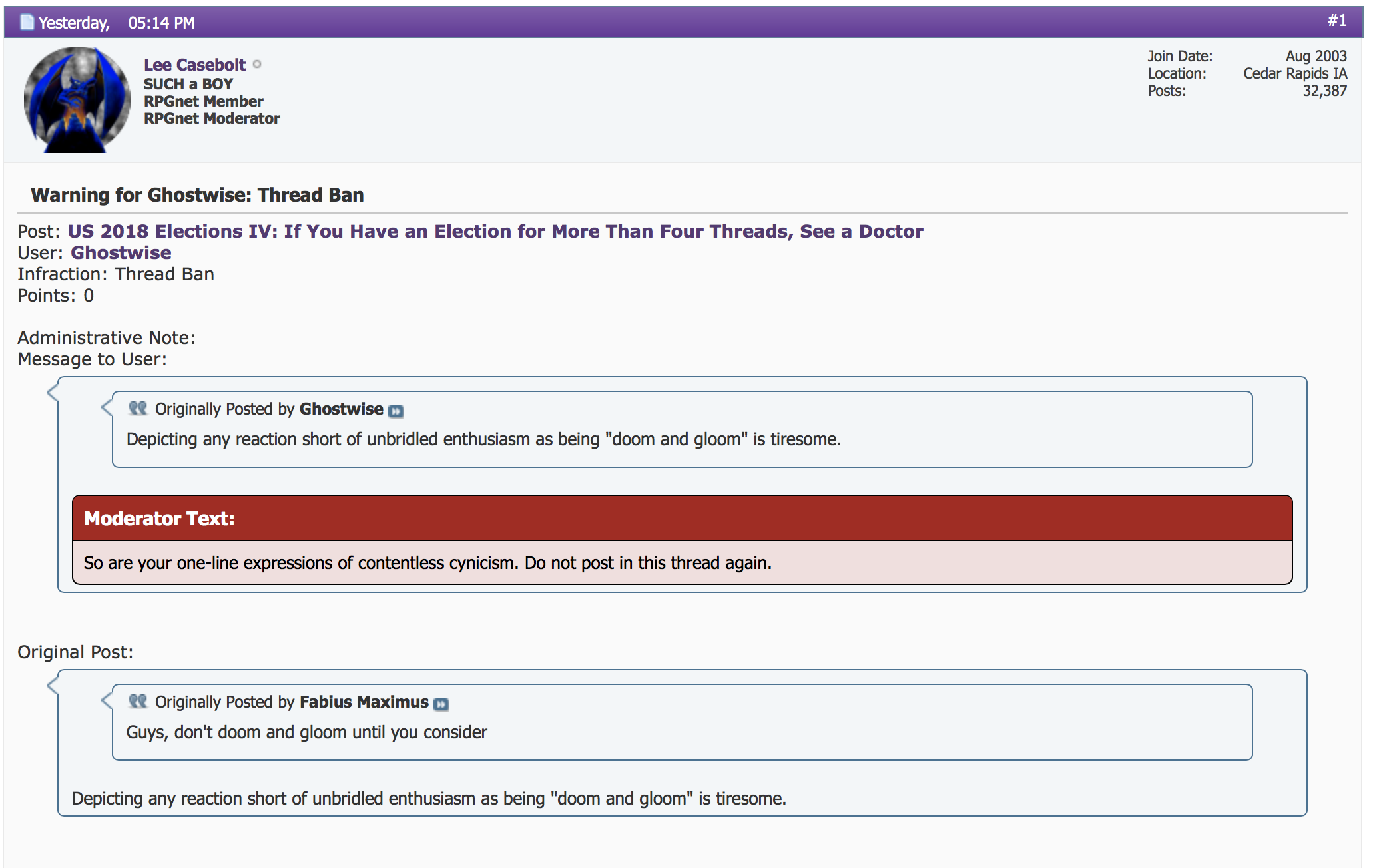Image resolution: width=1373 pixels, height=868 pixels.
Task: Click the post document icon beside Yesterday
Action: pos(27,22)
